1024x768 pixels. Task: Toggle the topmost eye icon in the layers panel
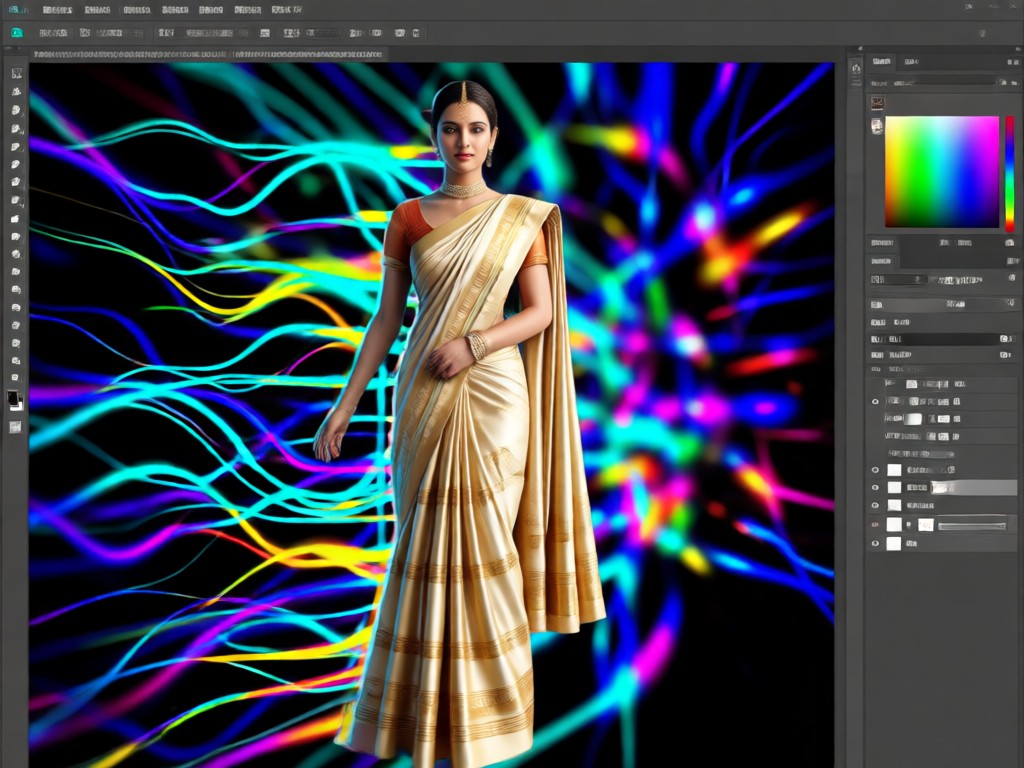(x=875, y=402)
